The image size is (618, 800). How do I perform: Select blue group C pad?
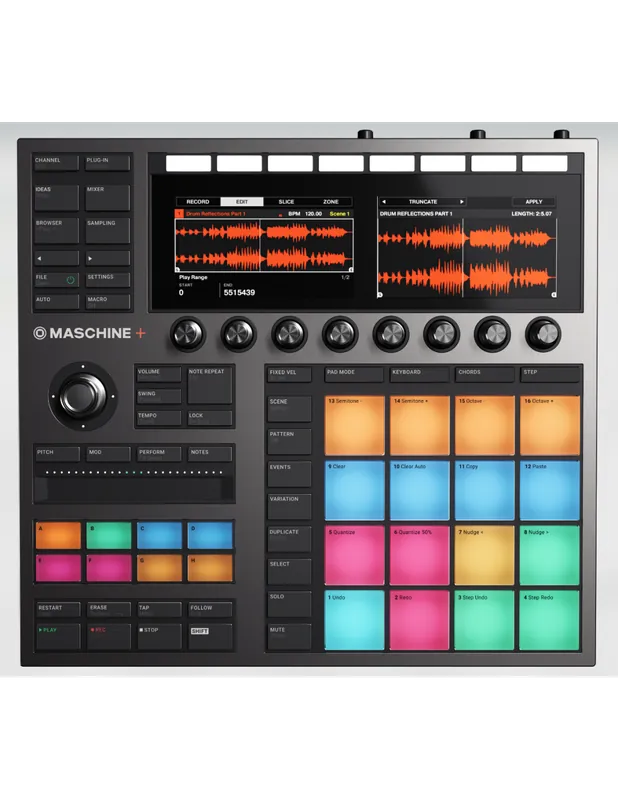(159, 535)
